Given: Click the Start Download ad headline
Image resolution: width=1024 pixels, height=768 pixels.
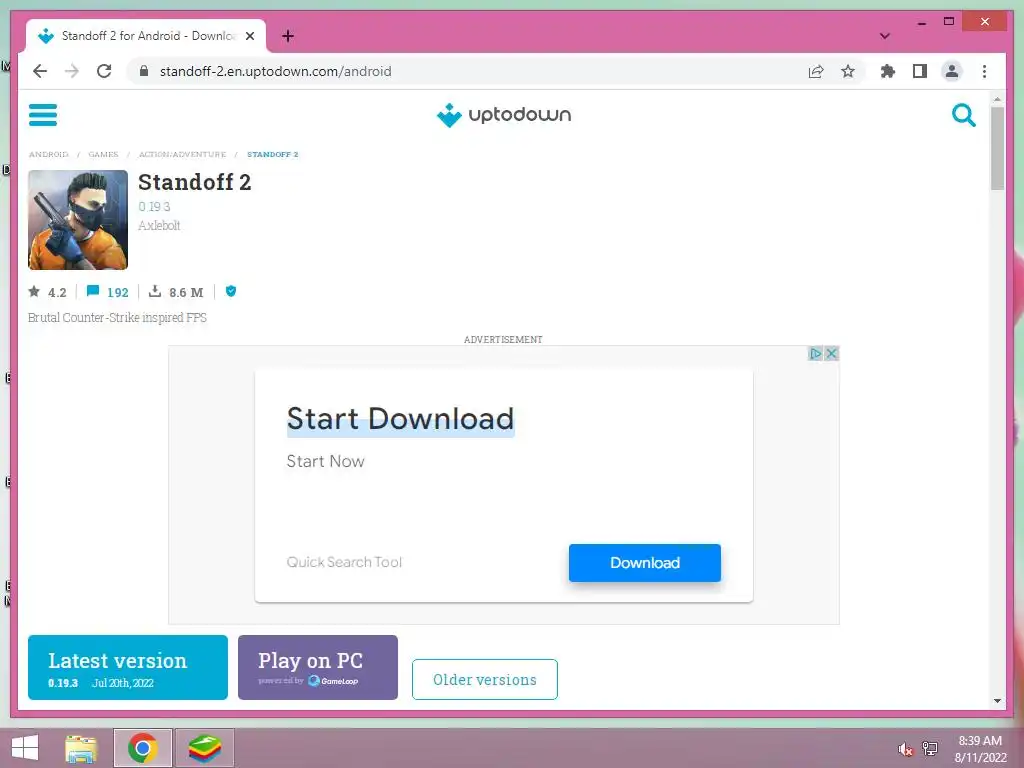Looking at the screenshot, I should (x=400, y=419).
